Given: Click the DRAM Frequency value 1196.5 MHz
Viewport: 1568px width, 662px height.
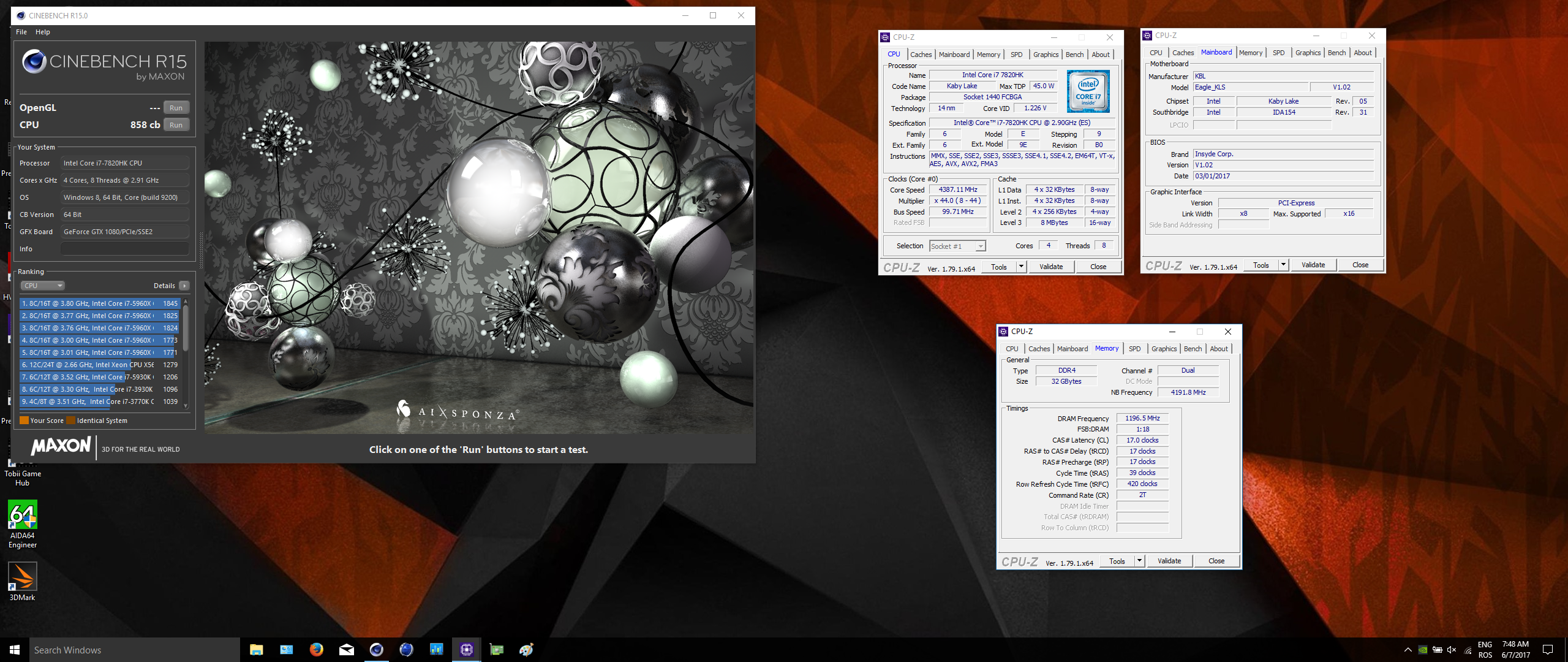Looking at the screenshot, I should click(x=1142, y=418).
